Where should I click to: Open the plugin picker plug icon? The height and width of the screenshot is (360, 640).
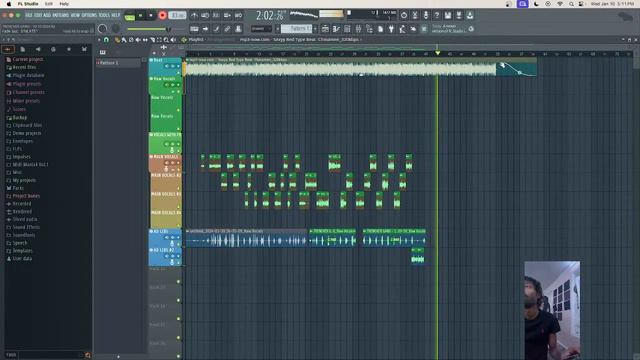click(x=391, y=29)
